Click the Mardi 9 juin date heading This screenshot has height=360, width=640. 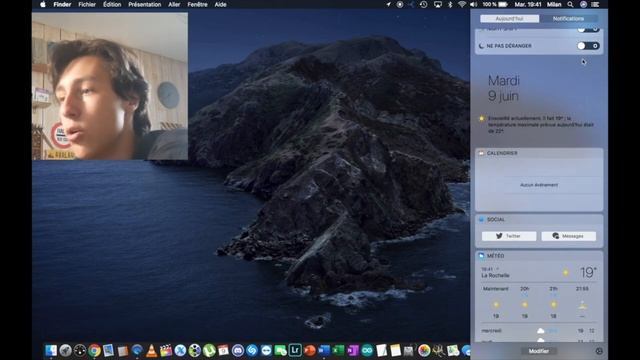tap(504, 88)
